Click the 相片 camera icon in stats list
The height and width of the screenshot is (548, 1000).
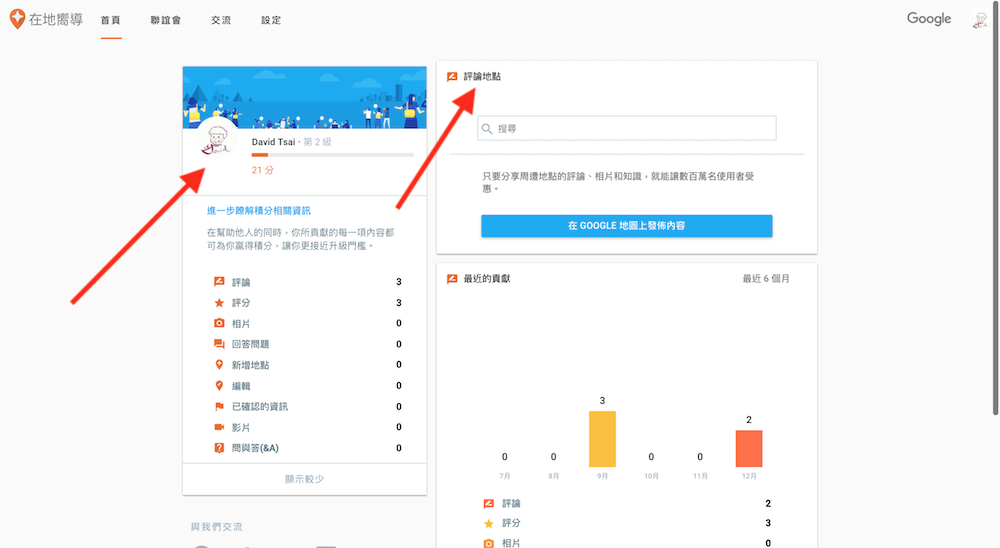pos(219,323)
